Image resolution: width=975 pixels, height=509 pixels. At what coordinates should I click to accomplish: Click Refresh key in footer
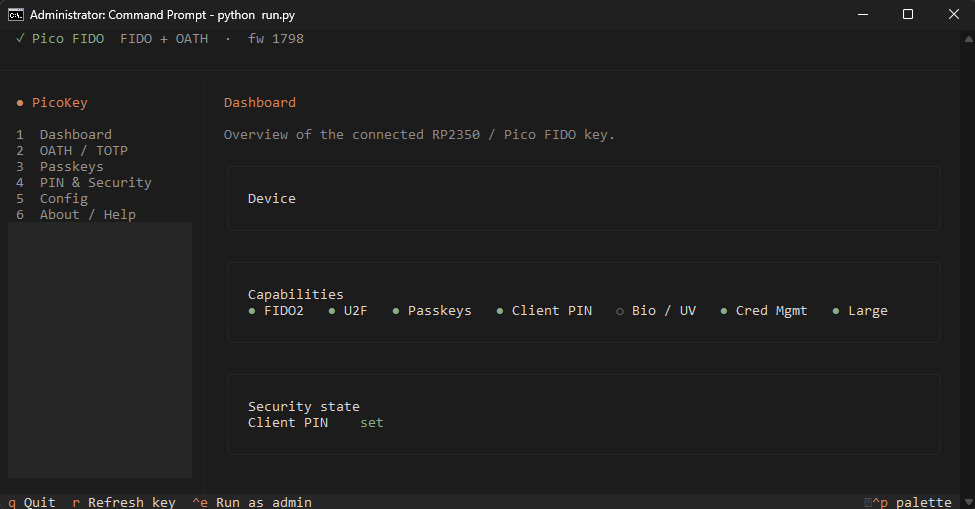pos(124,502)
